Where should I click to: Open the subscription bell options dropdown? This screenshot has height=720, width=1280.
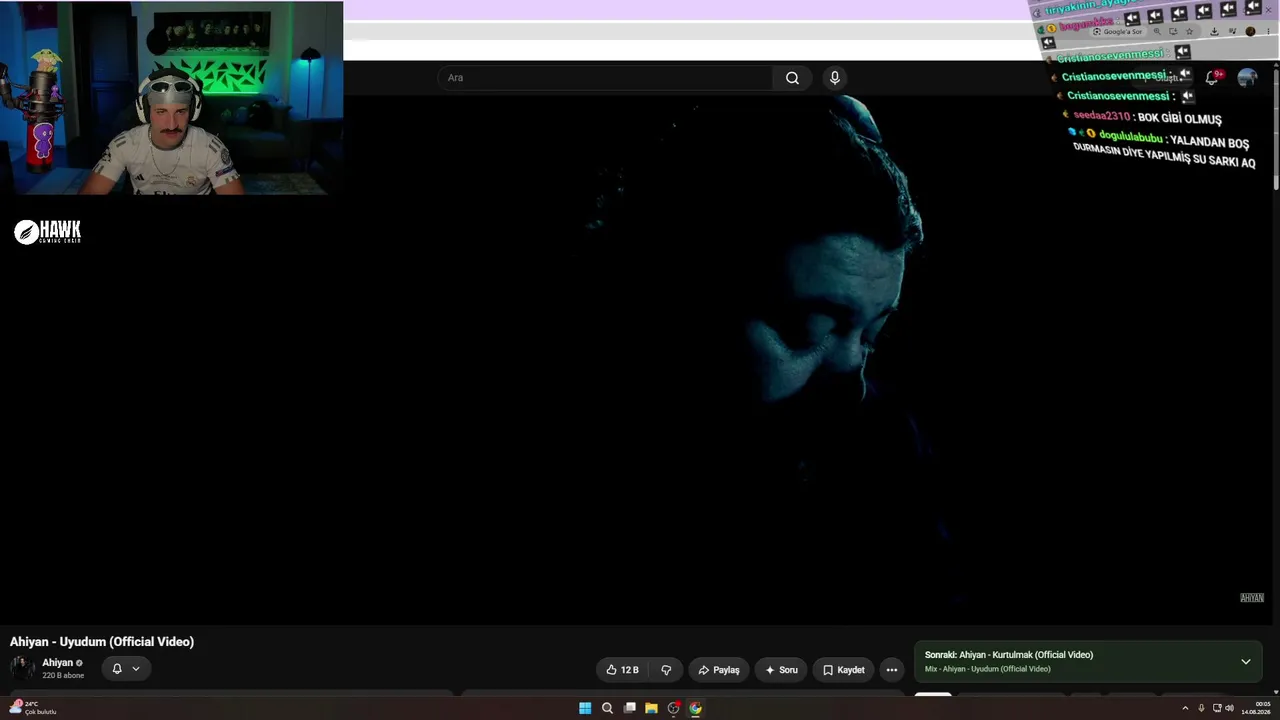[126, 669]
